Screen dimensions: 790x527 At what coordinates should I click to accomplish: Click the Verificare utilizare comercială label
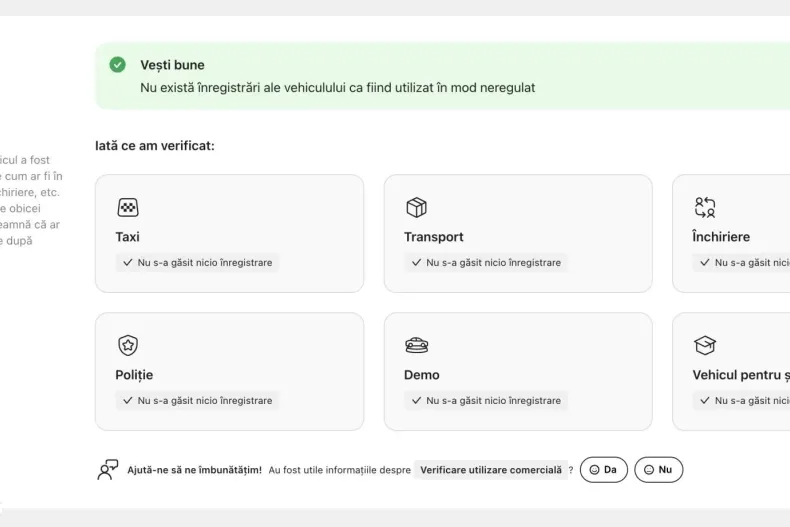point(490,470)
